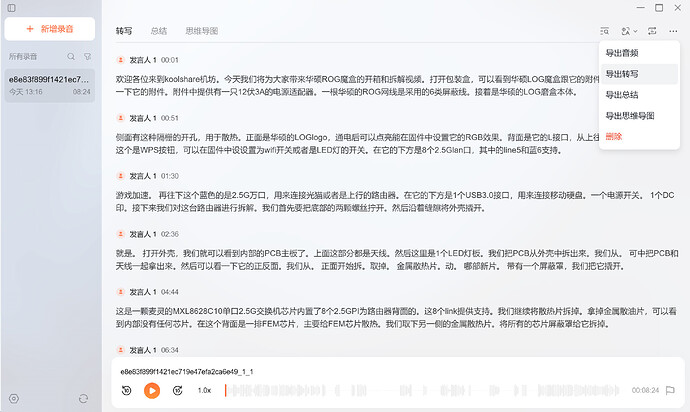Play the recording

coord(152,390)
